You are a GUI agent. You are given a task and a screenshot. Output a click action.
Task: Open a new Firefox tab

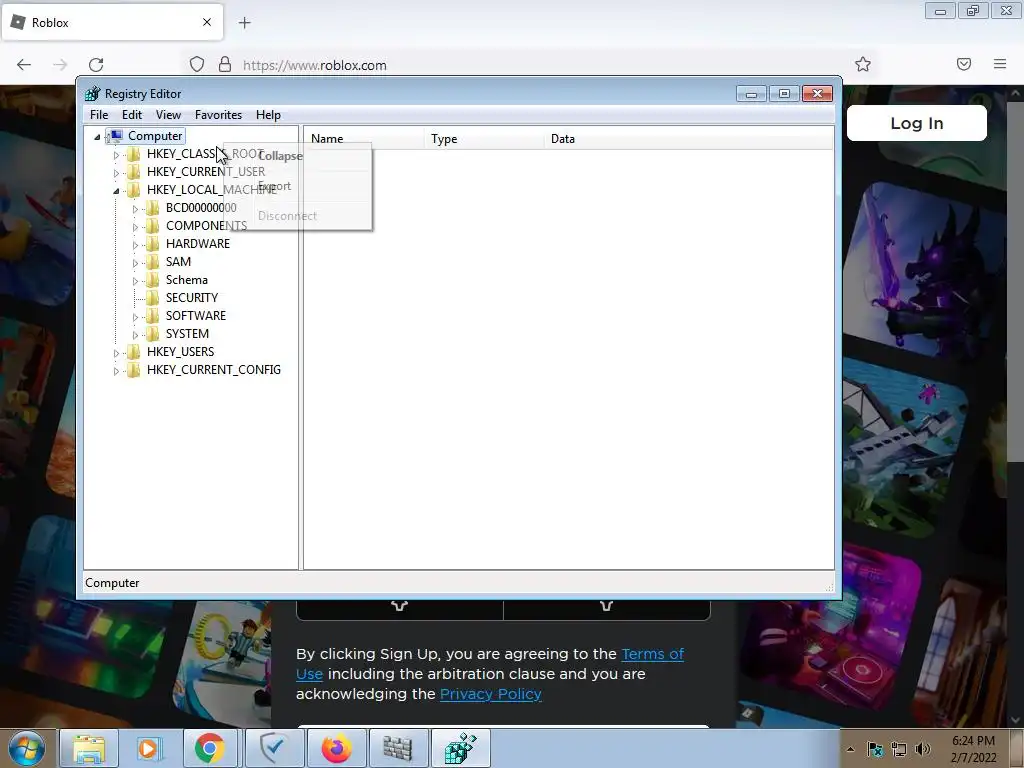point(244,23)
